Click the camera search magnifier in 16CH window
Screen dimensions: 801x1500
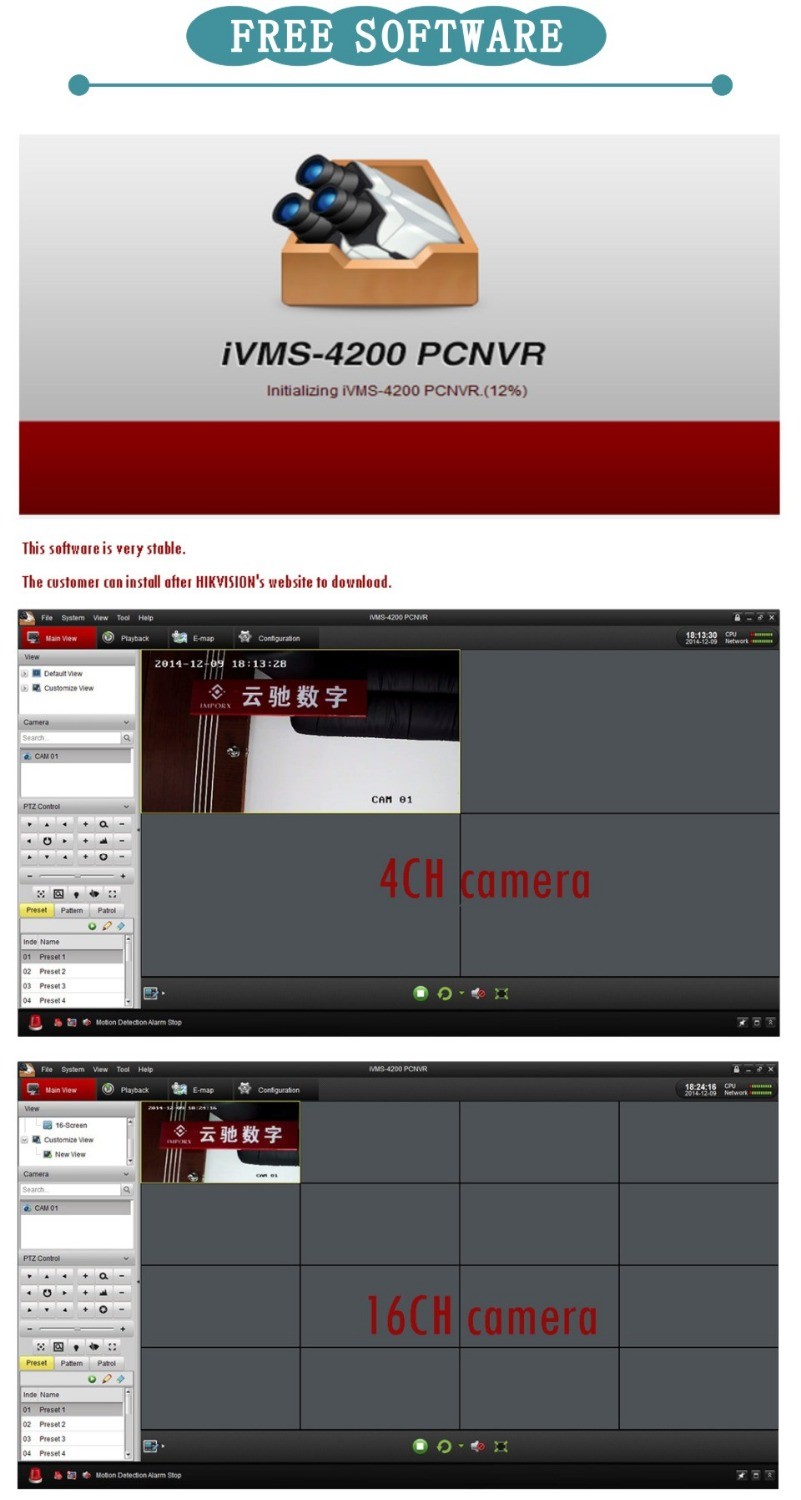tap(126, 1190)
